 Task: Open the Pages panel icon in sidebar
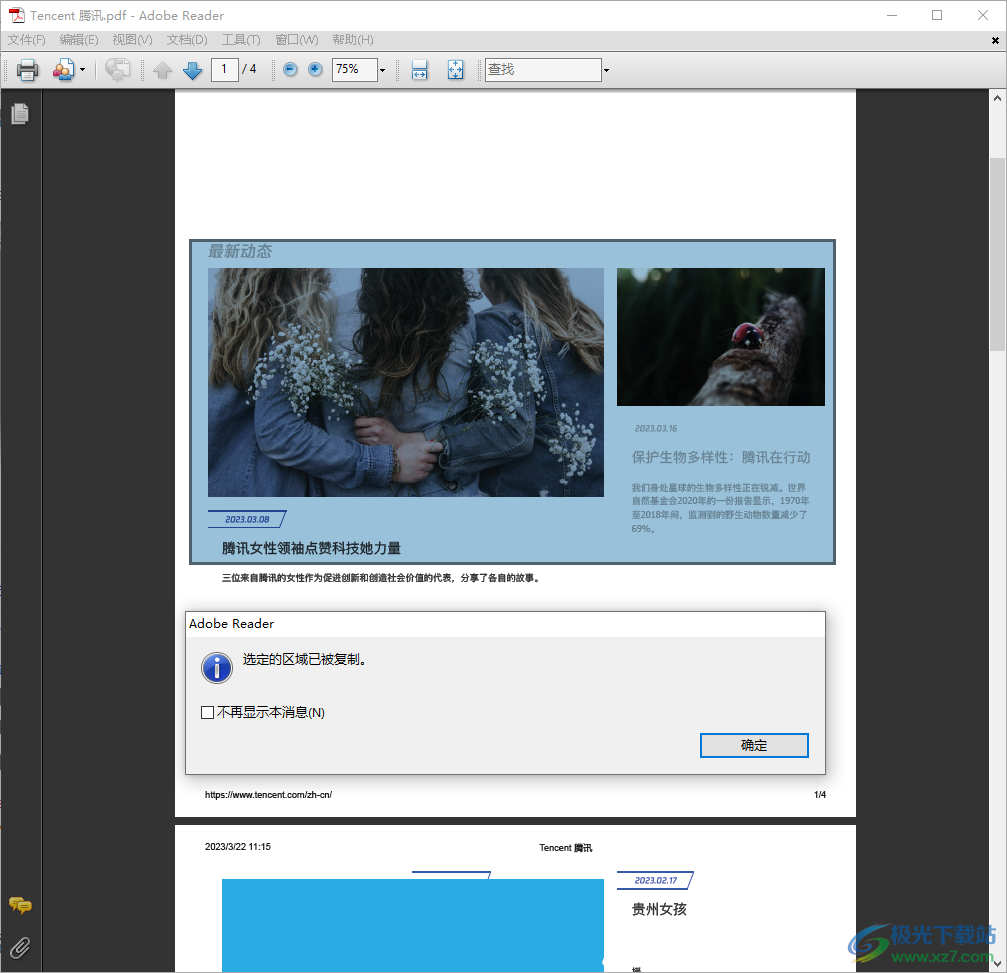pyautogui.click(x=20, y=114)
